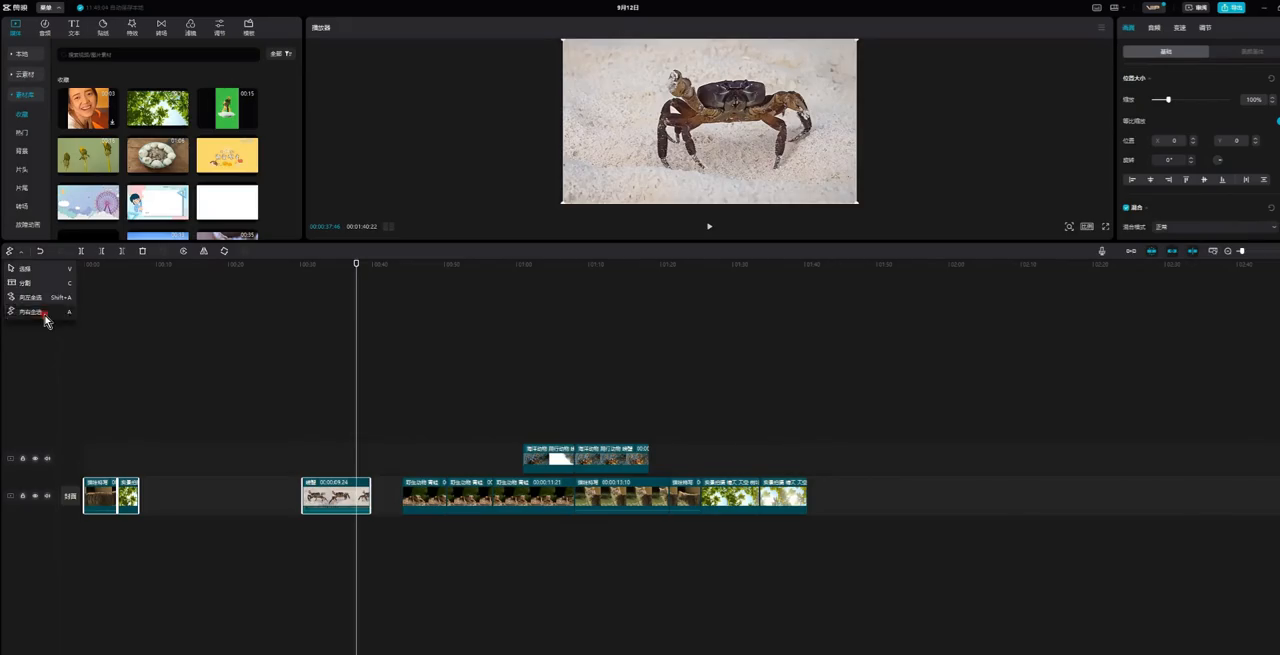This screenshot has height=655, width=1280.
Task: Open the 贴纸 (Stickers) tab
Action: [103, 27]
